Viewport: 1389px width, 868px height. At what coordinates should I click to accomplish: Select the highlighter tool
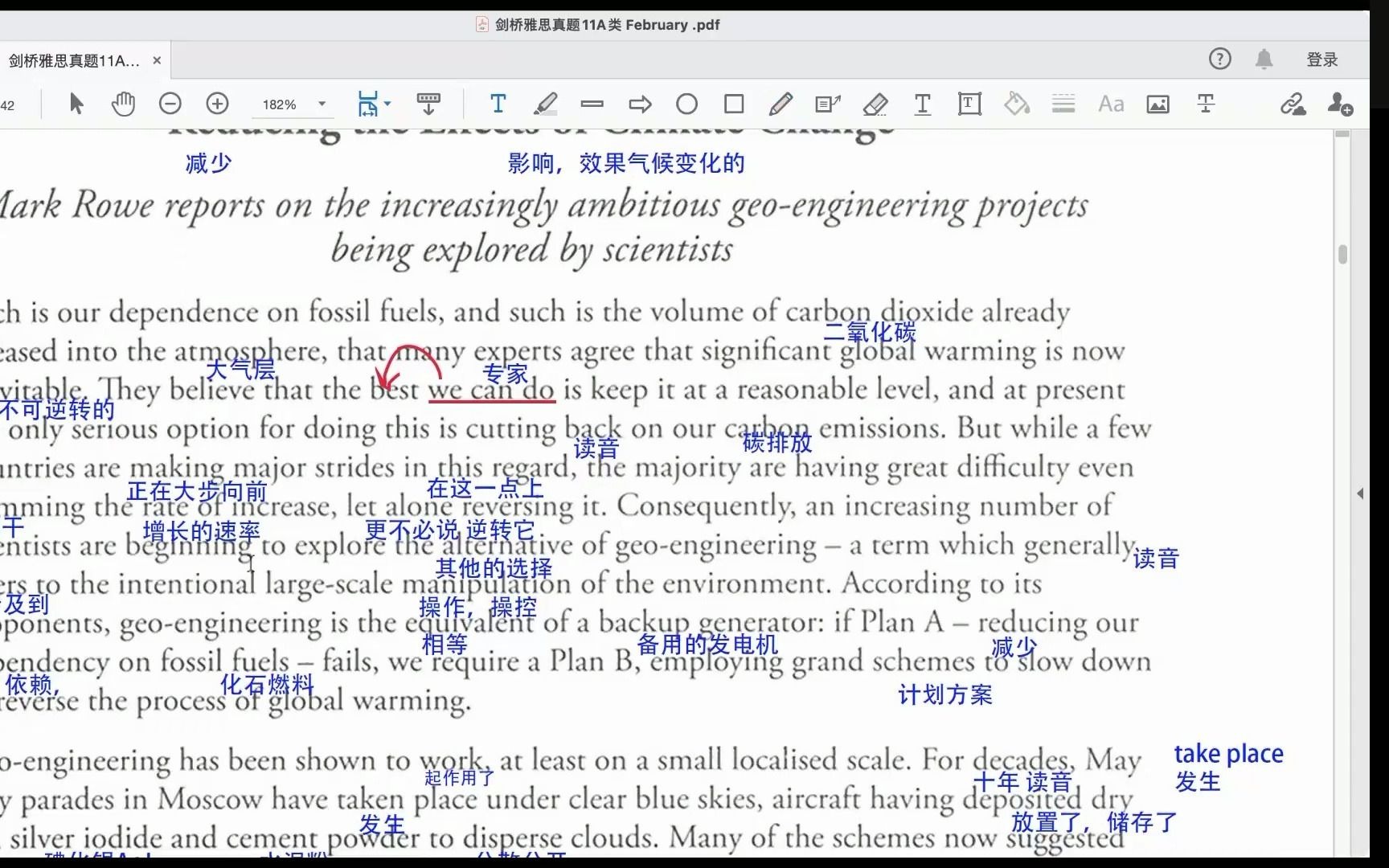(x=545, y=104)
